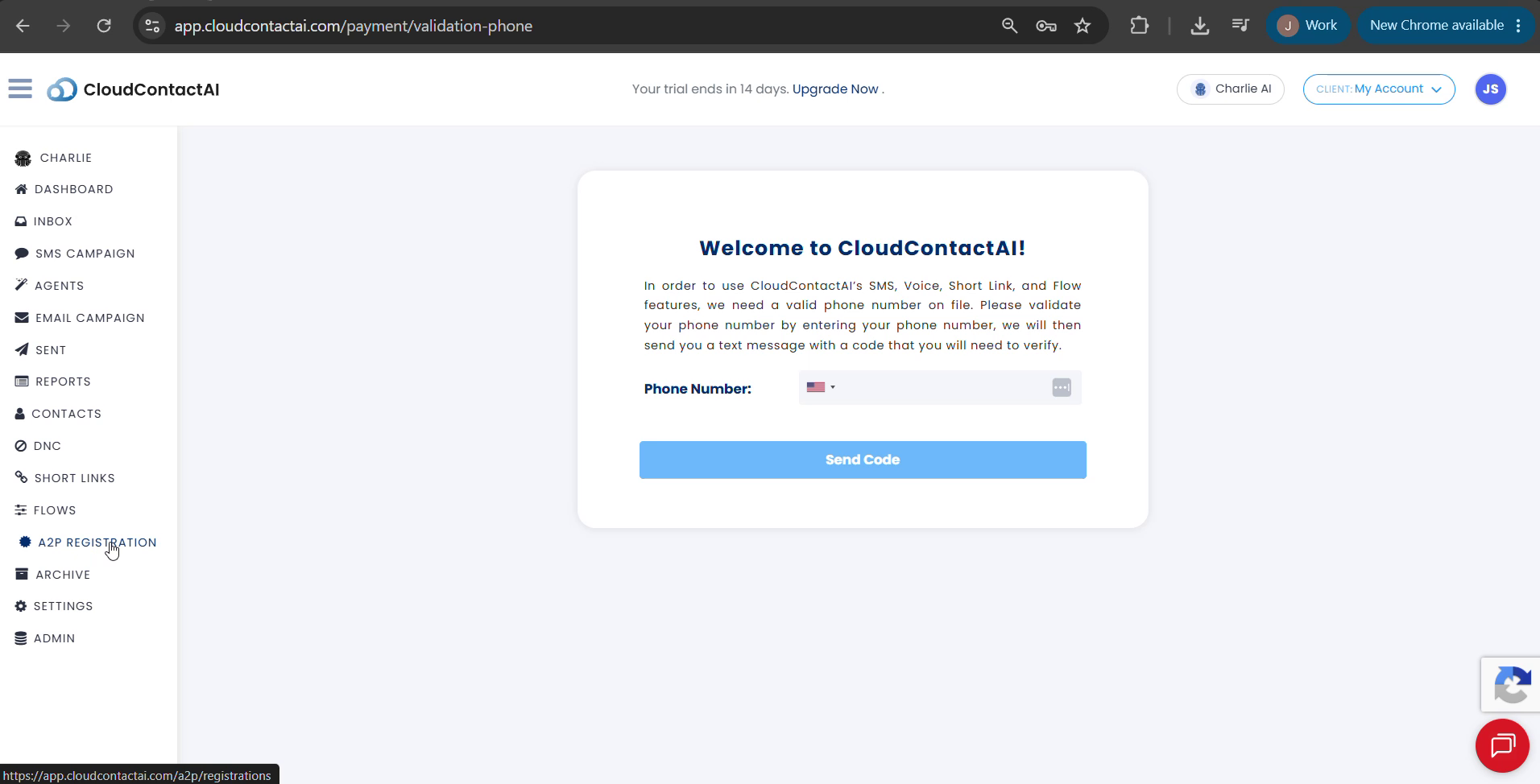Open DNC in the sidebar

point(48,446)
